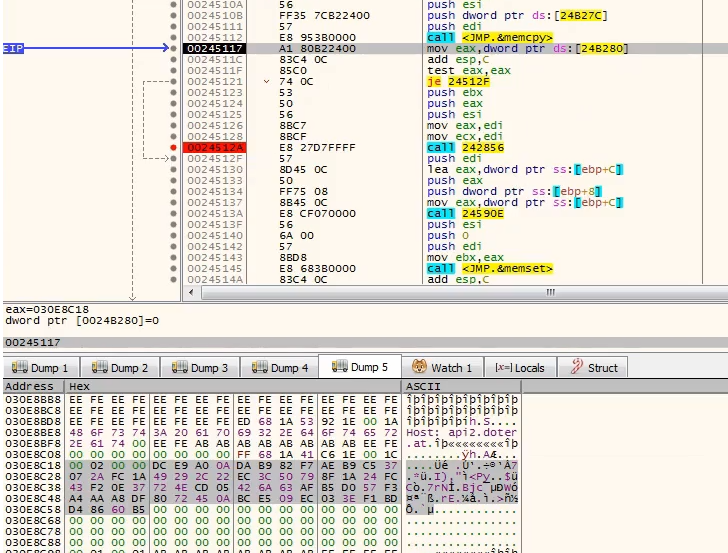Select the je 24512F jump instruction
This screenshot has width=728, height=553.
pos(455,82)
